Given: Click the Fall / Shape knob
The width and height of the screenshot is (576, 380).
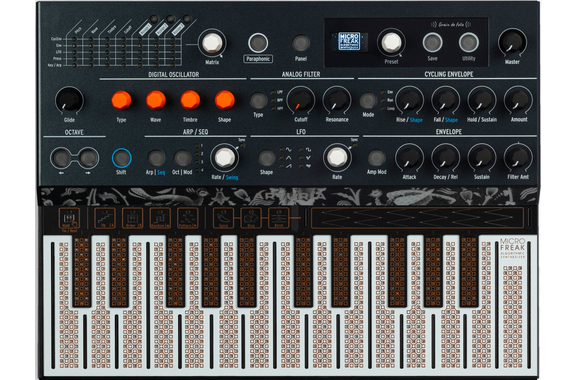Looking at the screenshot, I should click(x=445, y=100).
